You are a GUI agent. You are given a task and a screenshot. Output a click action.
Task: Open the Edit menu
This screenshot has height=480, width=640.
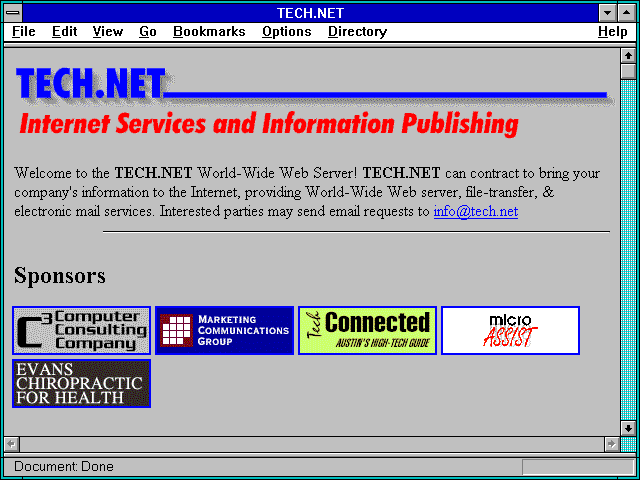tap(64, 32)
